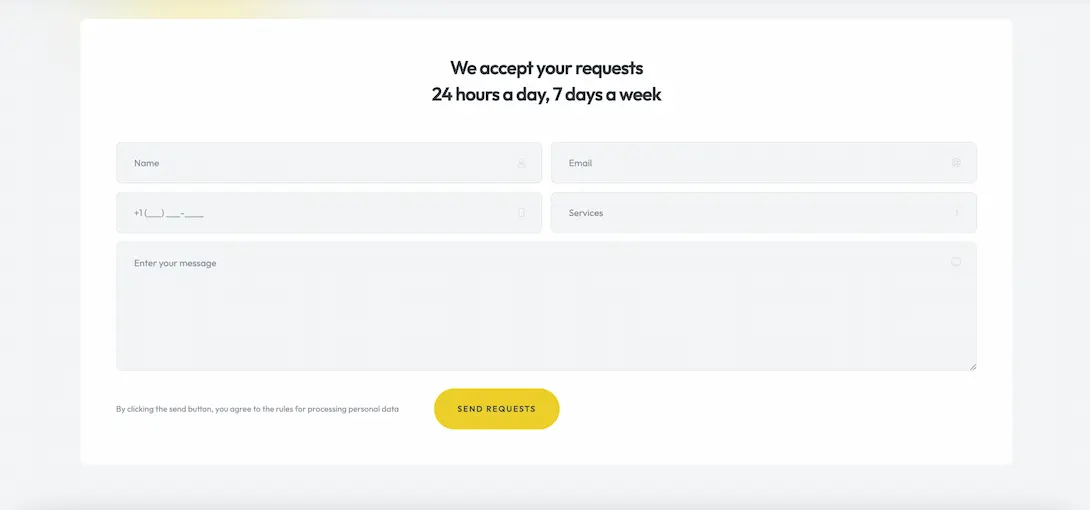Screen dimensions: 1090x510
Task: Click the '24 hours a day' heading line
Action: 546,95
